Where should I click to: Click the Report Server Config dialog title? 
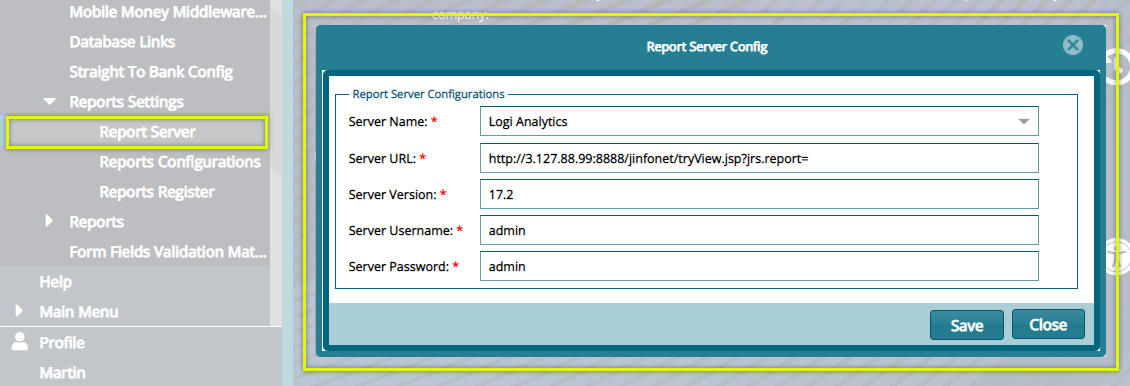click(x=707, y=47)
